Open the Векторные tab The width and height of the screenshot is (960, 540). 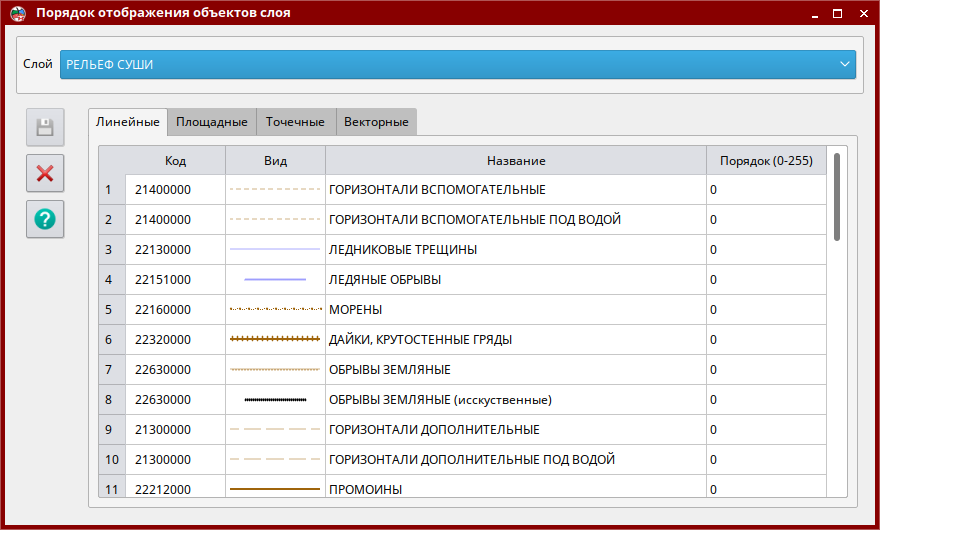pos(376,122)
